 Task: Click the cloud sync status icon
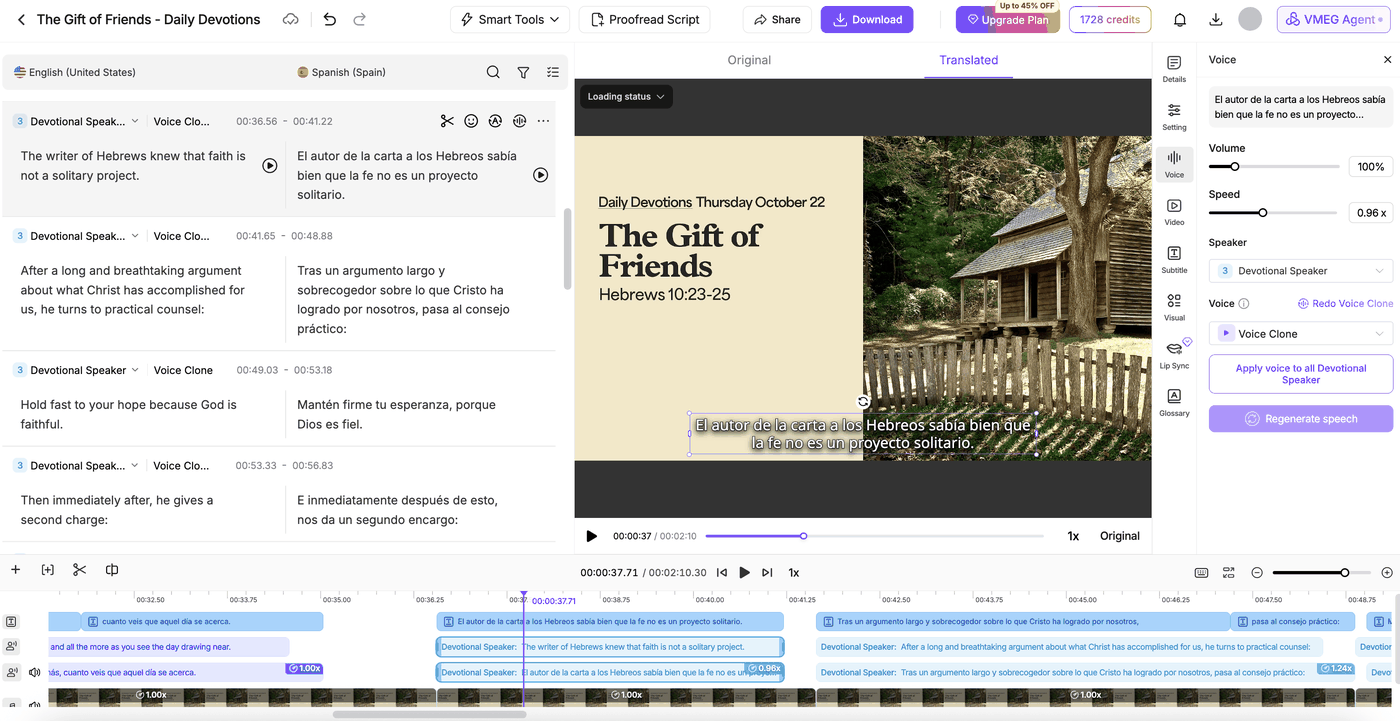pos(290,19)
